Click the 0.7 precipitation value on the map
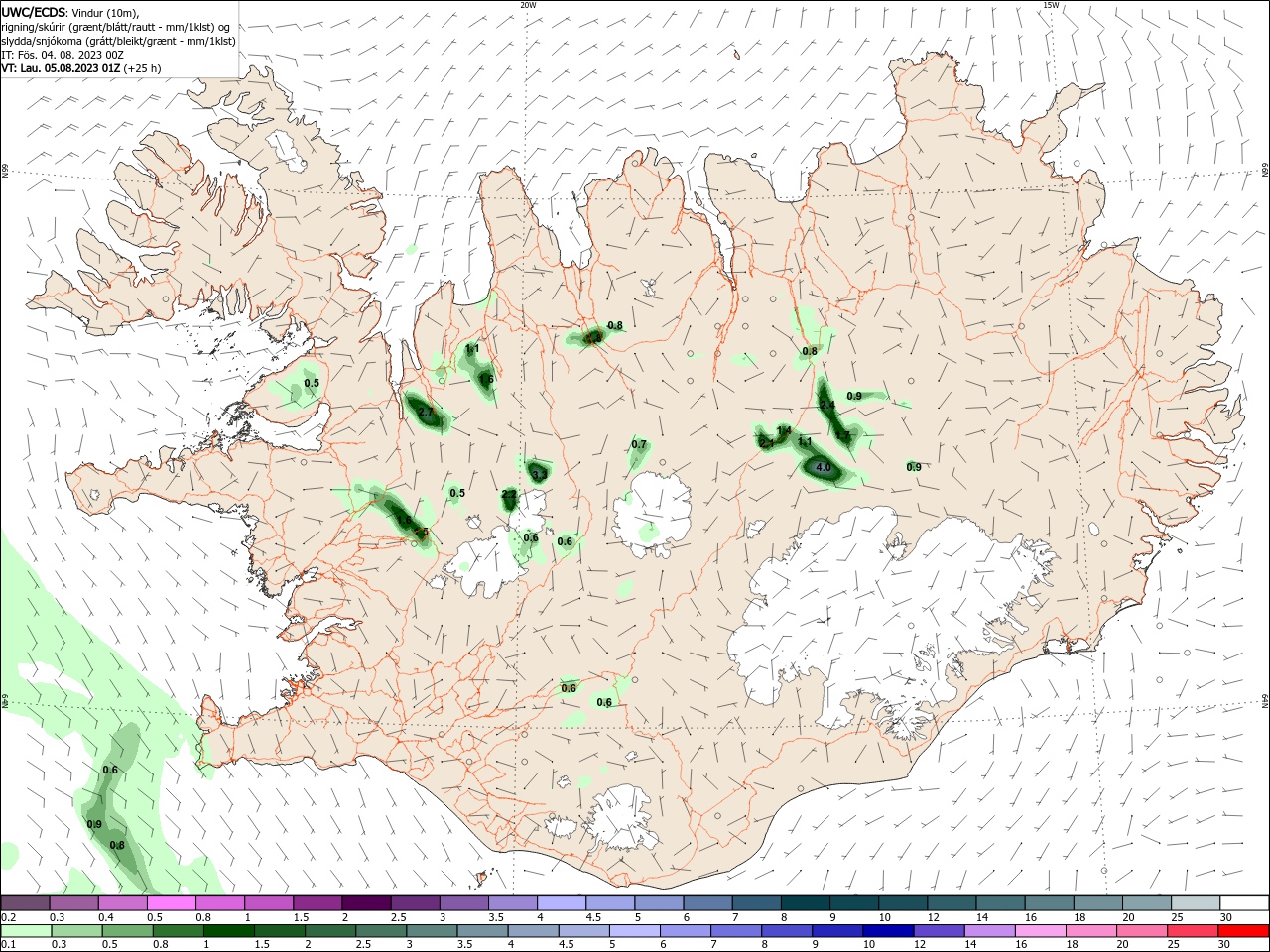1270x952 pixels. pos(639,445)
